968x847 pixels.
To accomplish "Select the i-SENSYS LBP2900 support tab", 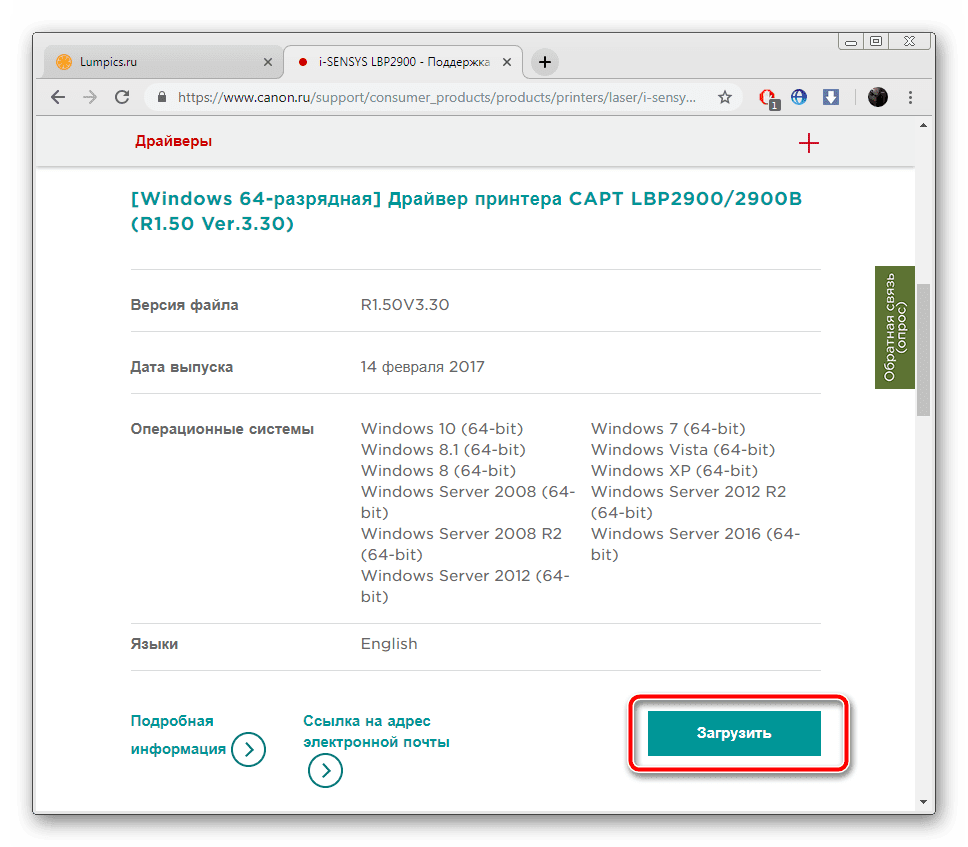I will 403,62.
